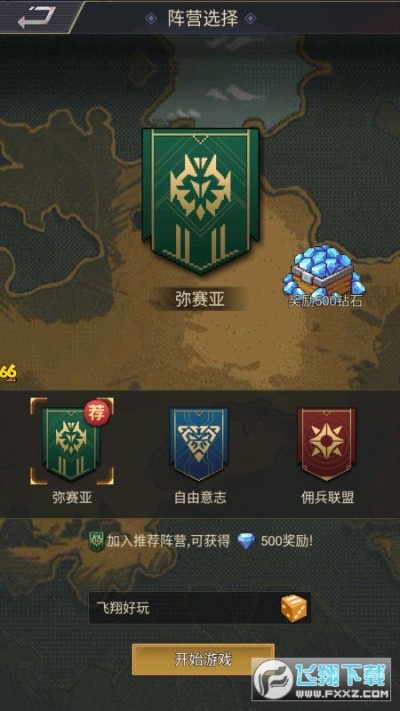Edit the player name field 飞翔好玩
Screen dimensions: 400x711
click(x=200, y=608)
